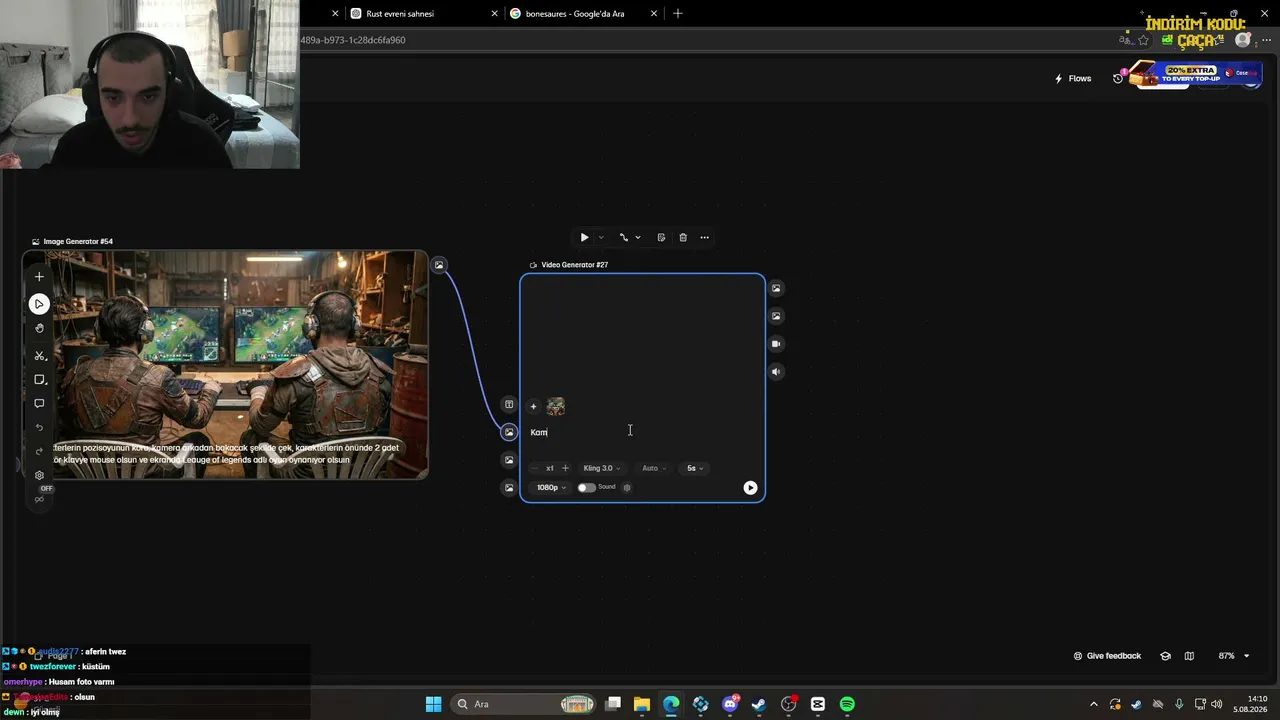1280x720 pixels.
Task: Open CapCut from the taskbar
Action: pyautogui.click(x=818, y=704)
